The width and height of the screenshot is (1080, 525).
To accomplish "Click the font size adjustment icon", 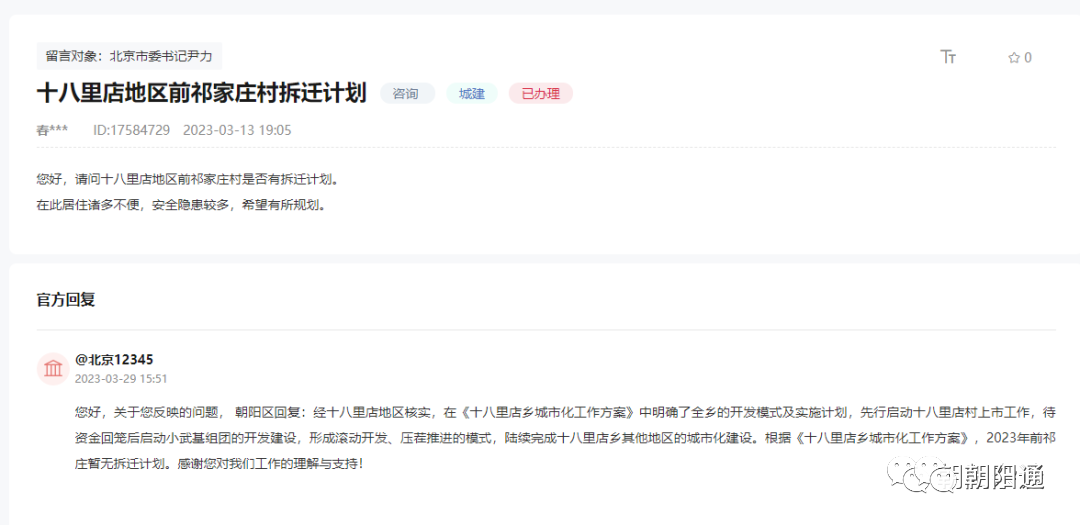I will point(948,57).
